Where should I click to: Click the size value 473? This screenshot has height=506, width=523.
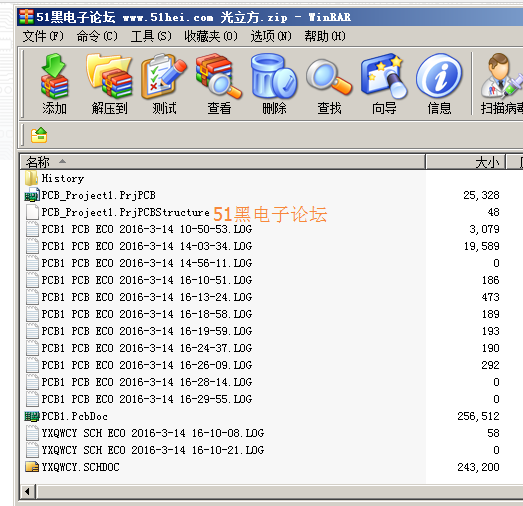490,297
